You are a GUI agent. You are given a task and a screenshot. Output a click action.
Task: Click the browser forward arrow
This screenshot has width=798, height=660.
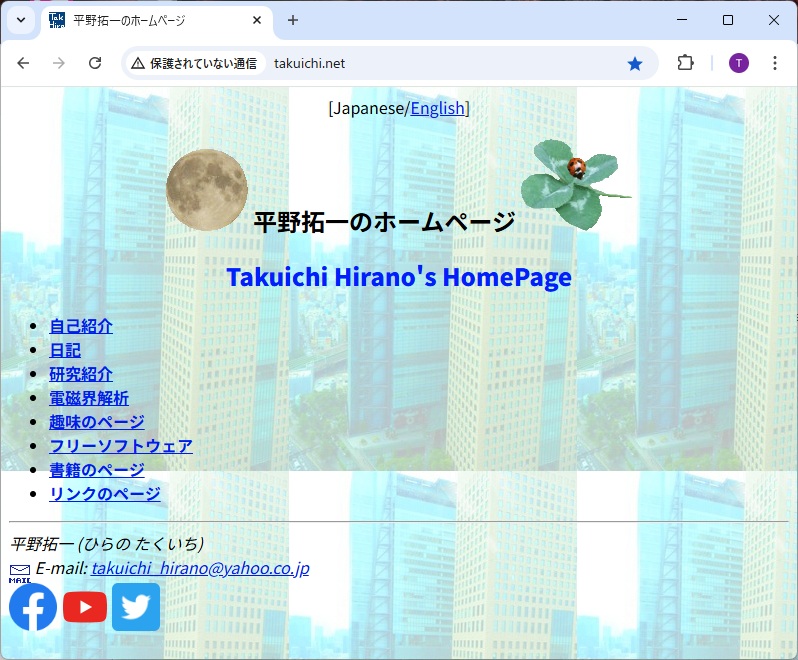pos(59,63)
